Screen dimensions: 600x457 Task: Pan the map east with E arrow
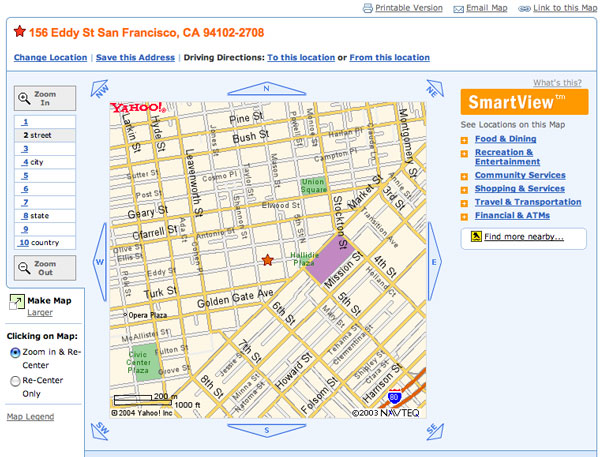point(434,262)
